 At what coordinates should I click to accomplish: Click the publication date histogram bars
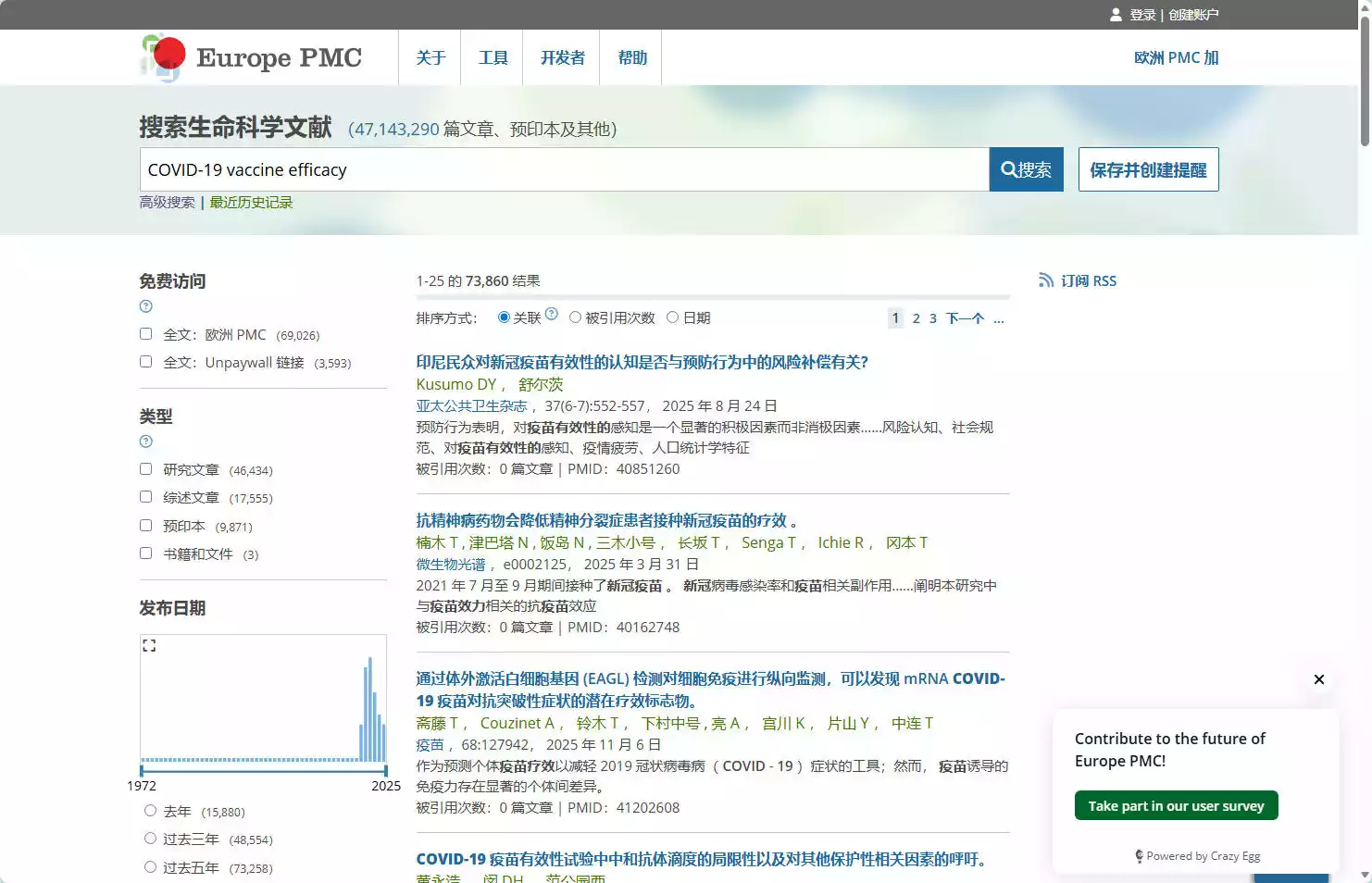click(x=263, y=708)
